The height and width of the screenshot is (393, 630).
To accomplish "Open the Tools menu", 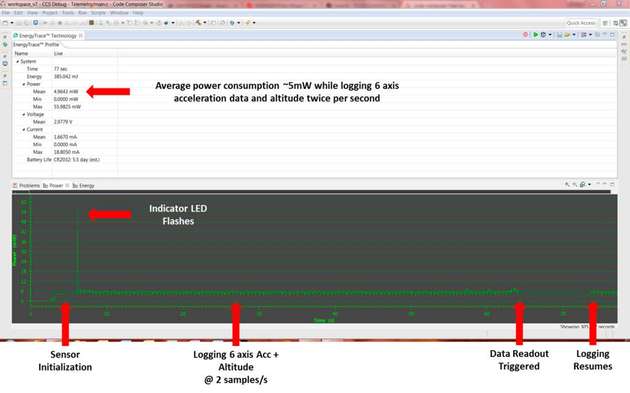I will (x=68, y=13).
